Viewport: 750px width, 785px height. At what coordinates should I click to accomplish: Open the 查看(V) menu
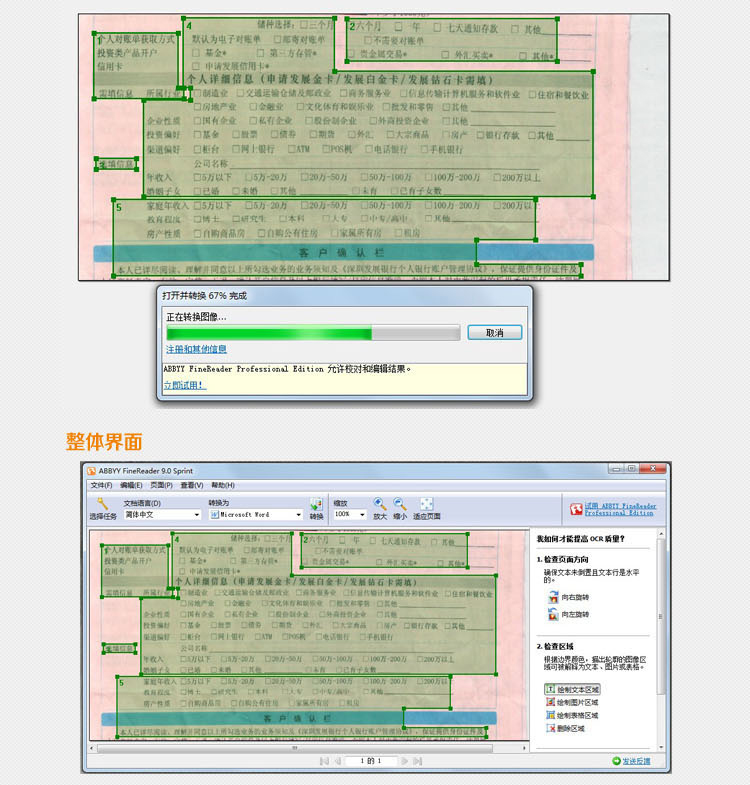193,485
